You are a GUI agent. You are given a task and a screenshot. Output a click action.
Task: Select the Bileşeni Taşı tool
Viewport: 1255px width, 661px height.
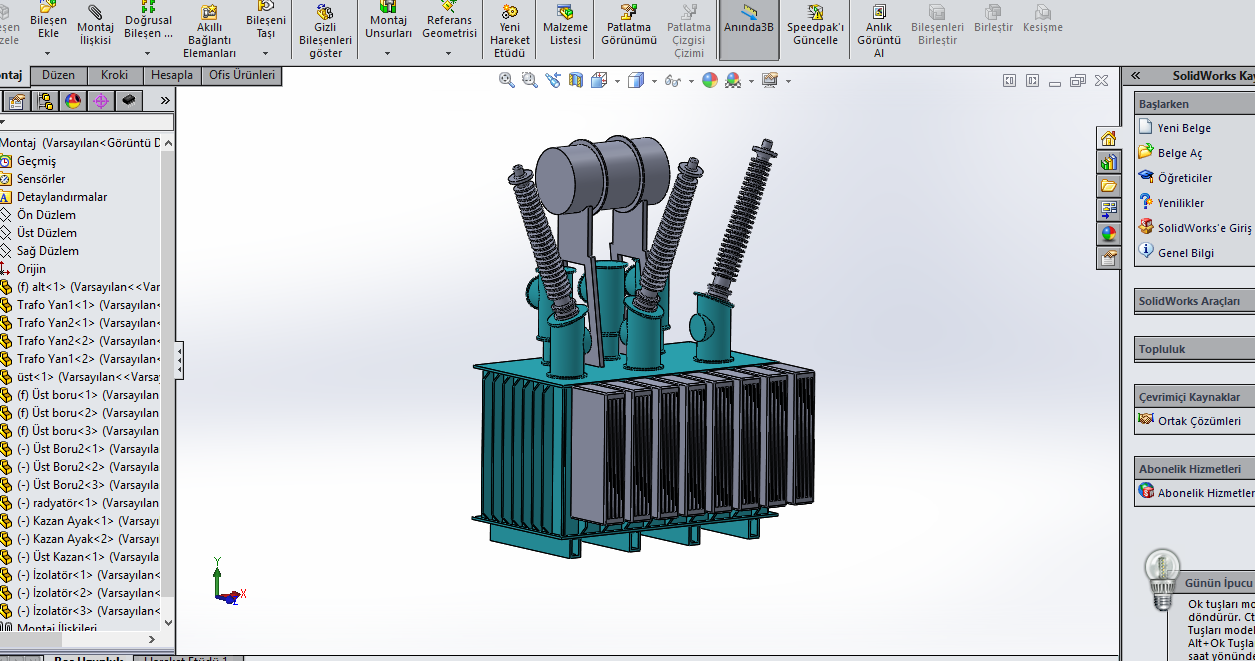(266, 21)
